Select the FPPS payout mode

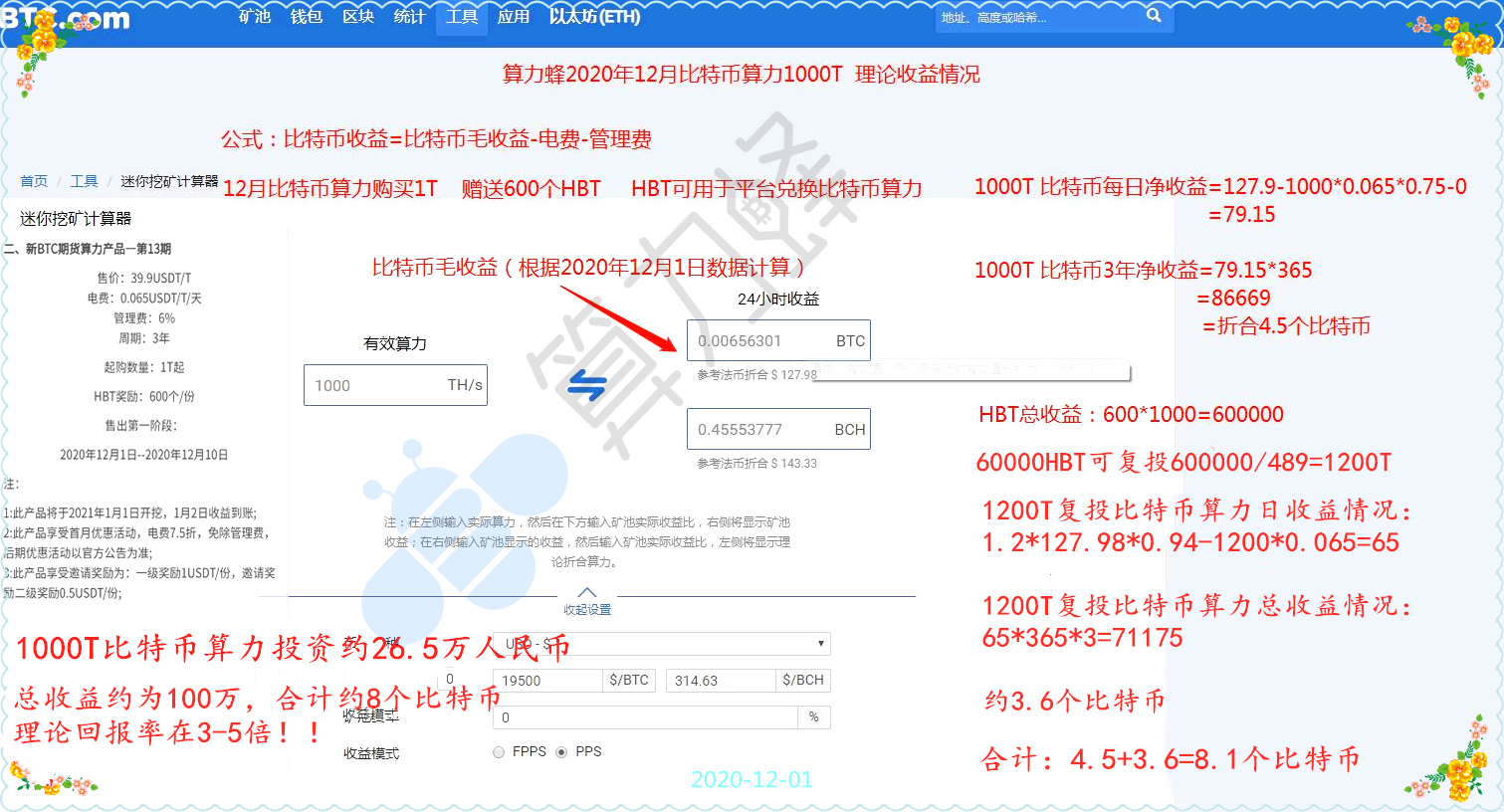(x=499, y=752)
